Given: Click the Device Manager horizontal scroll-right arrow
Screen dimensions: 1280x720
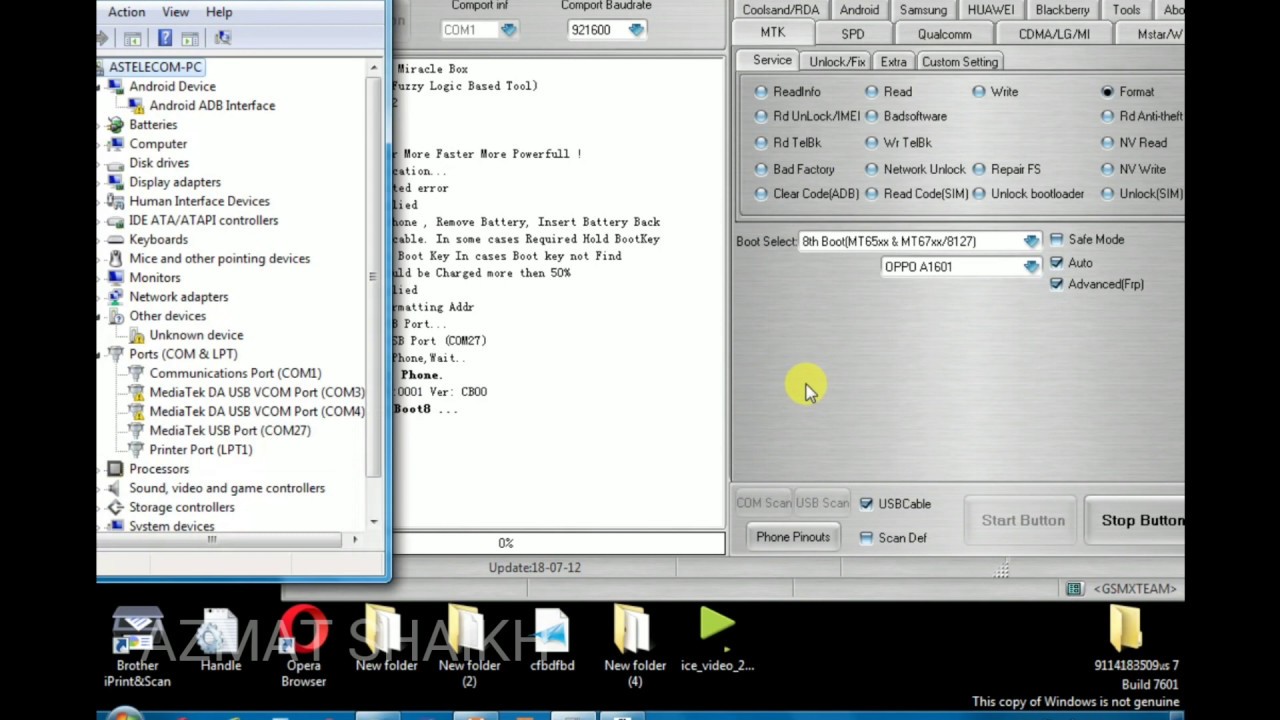Looking at the screenshot, I should coord(355,540).
